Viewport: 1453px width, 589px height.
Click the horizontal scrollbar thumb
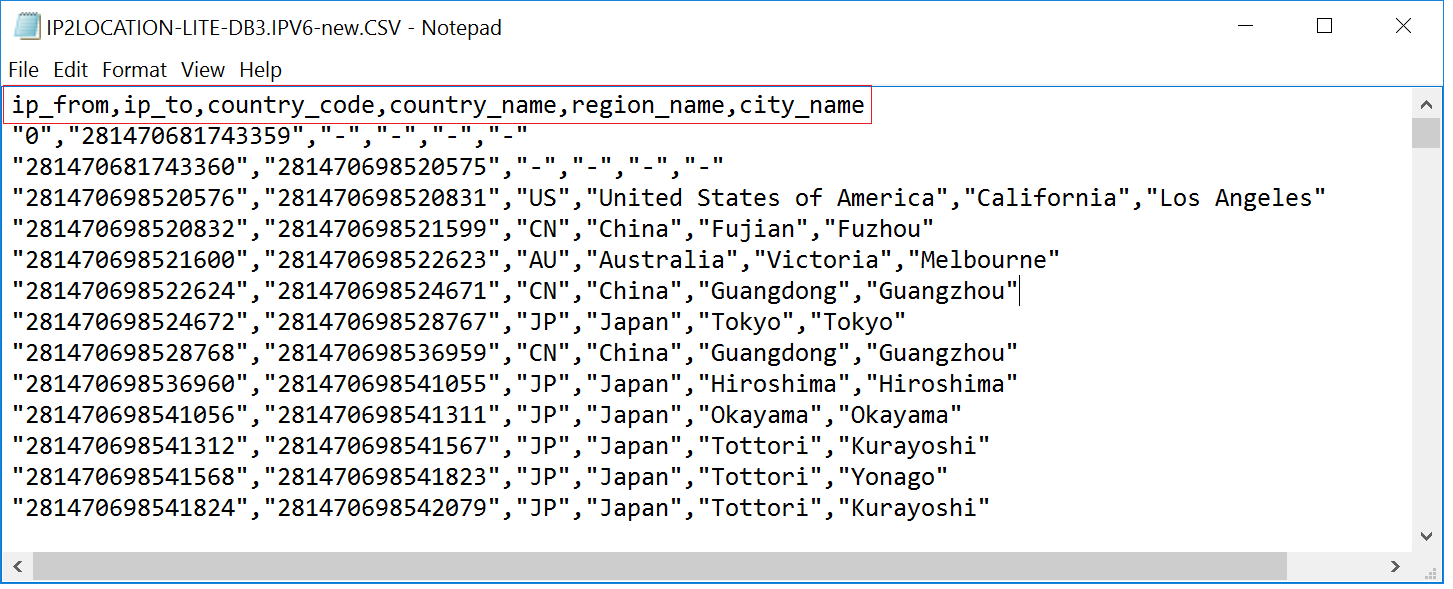[660, 567]
